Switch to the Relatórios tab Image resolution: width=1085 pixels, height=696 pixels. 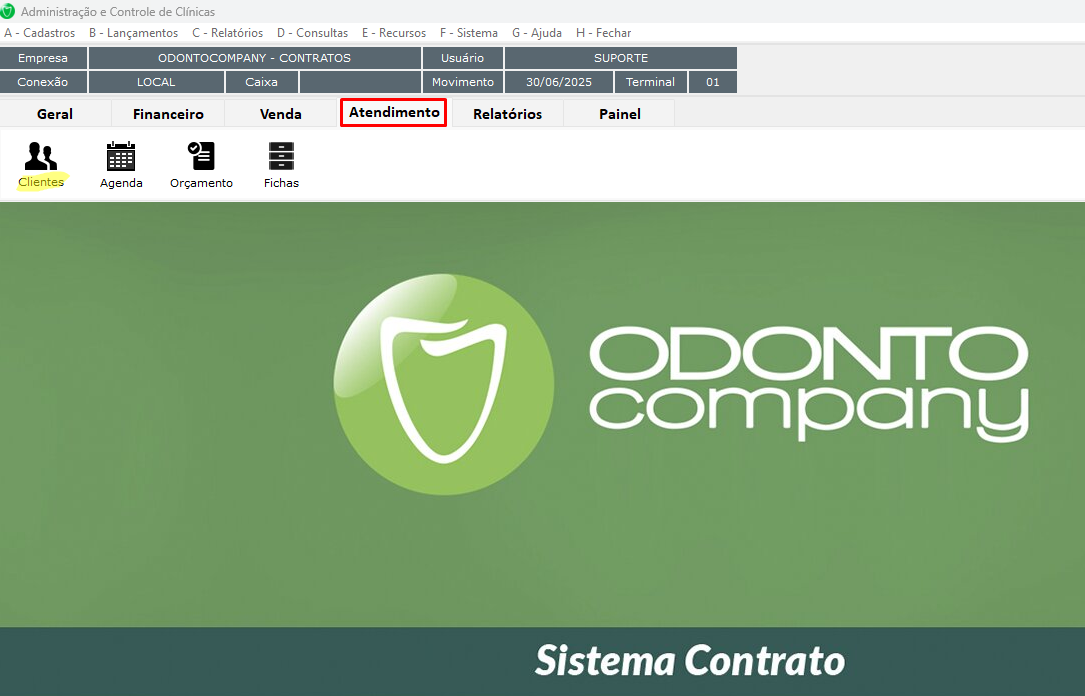[x=507, y=113]
